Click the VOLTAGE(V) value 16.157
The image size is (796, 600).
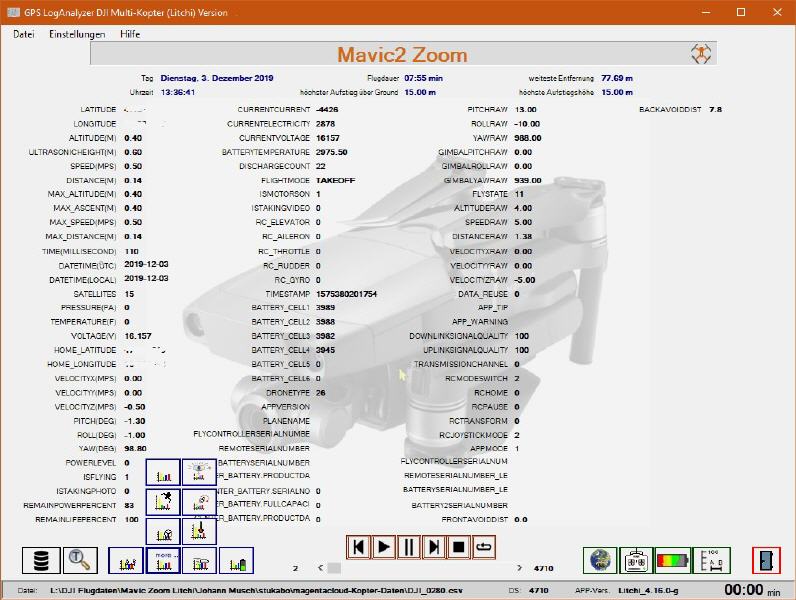click(138, 336)
